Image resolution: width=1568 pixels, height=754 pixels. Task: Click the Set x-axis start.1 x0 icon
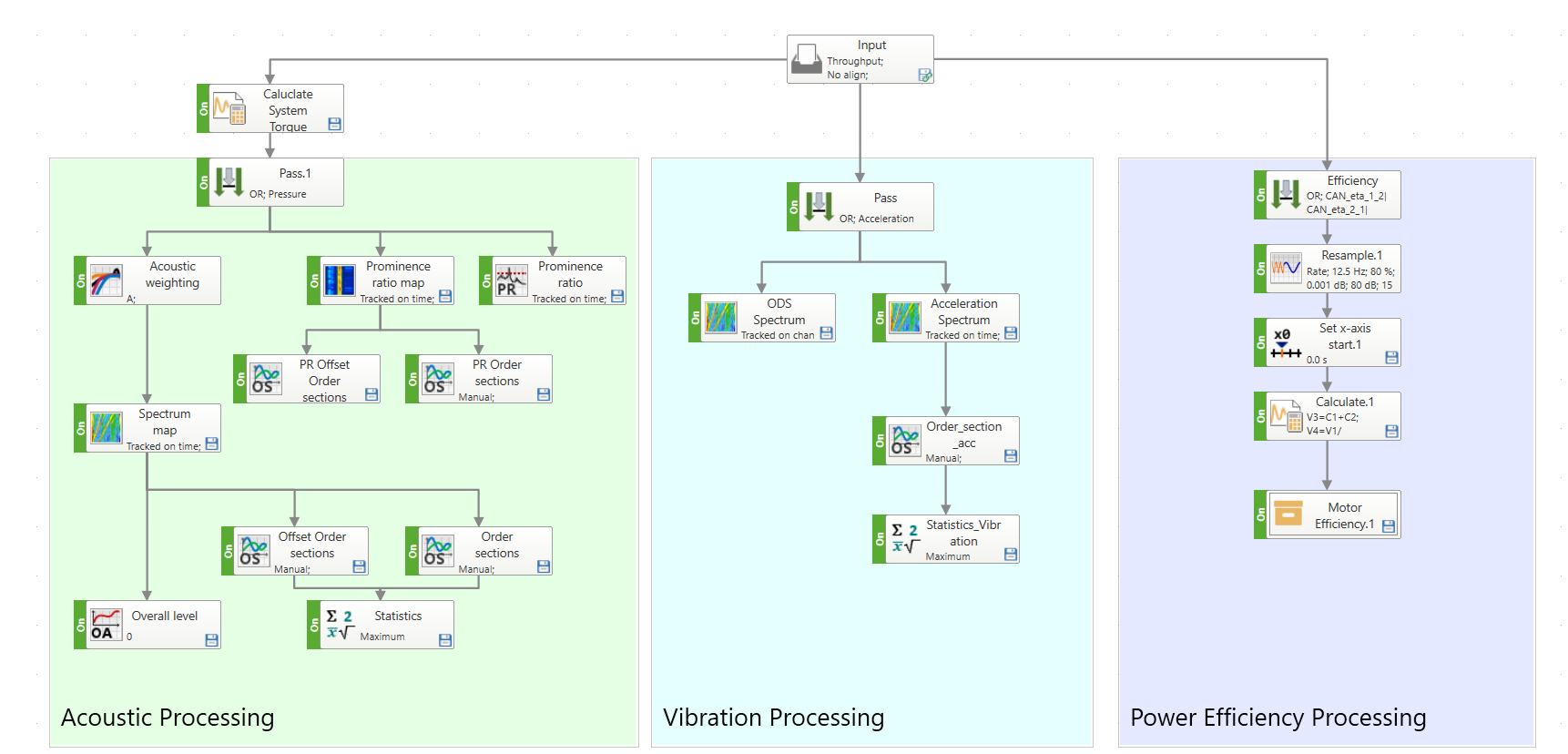click(x=1286, y=342)
